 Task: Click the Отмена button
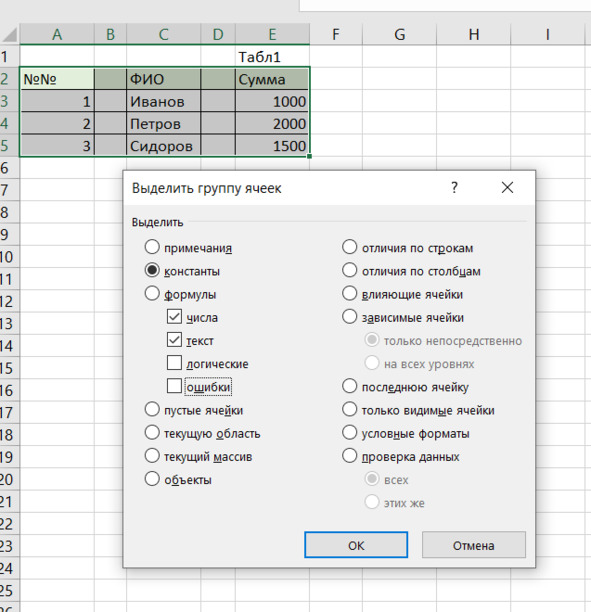point(474,545)
